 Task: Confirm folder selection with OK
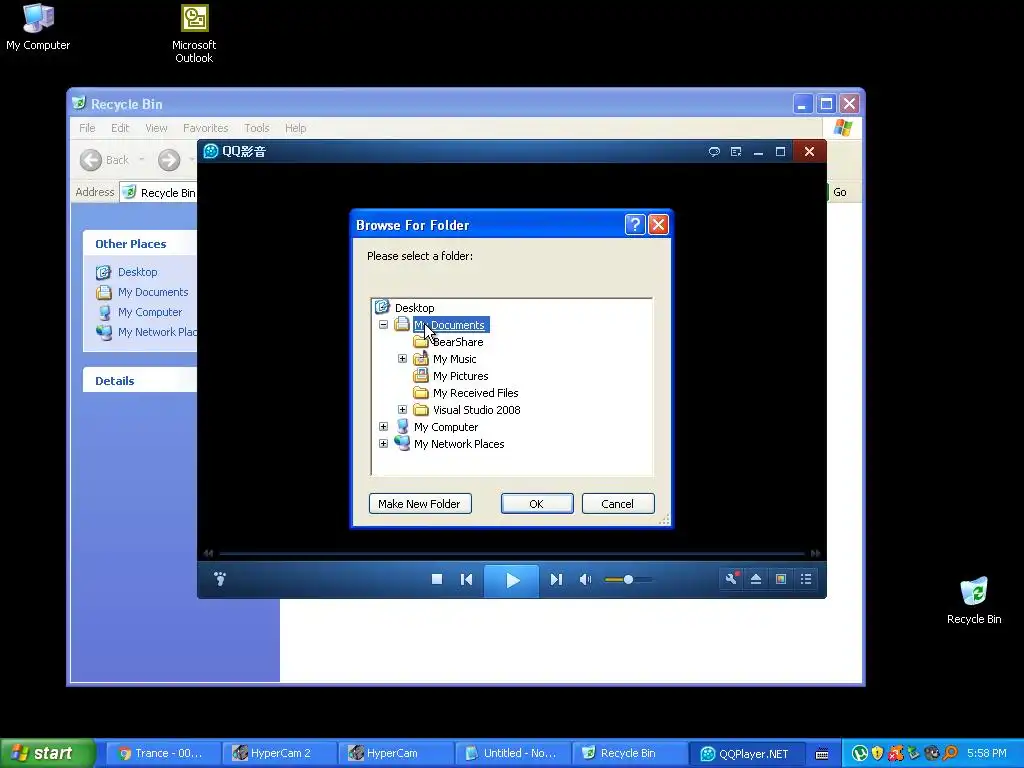pyautogui.click(x=537, y=504)
